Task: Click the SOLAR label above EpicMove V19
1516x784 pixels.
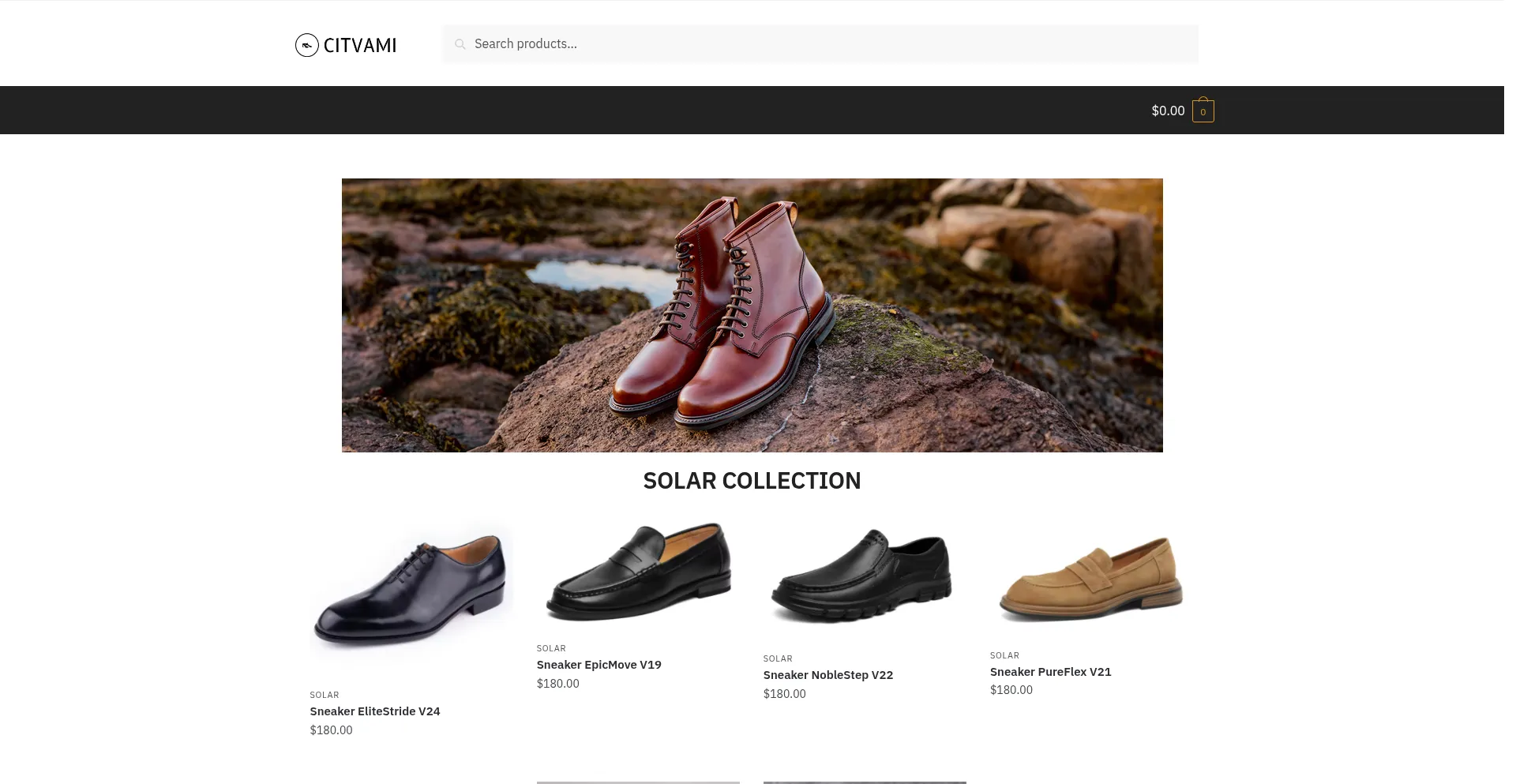Action: (x=551, y=648)
